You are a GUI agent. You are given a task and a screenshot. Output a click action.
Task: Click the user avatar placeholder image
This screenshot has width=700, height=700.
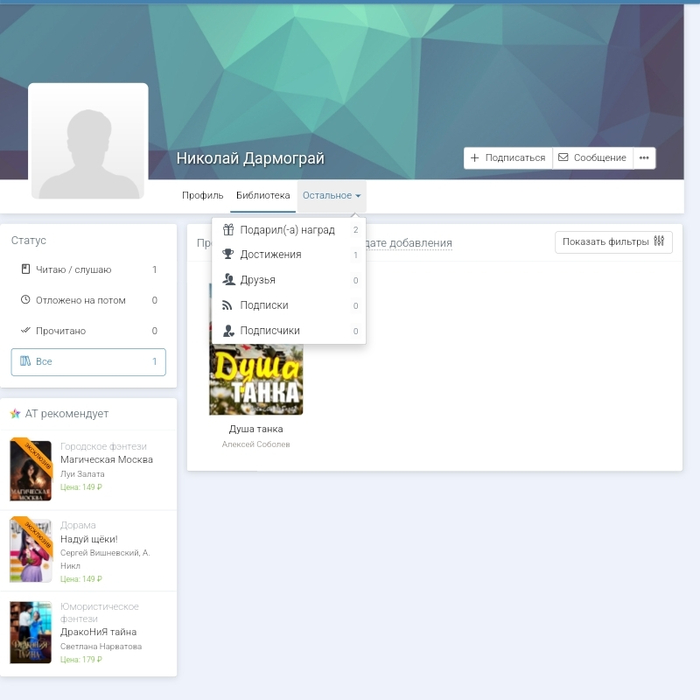pyautogui.click(x=88, y=141)
